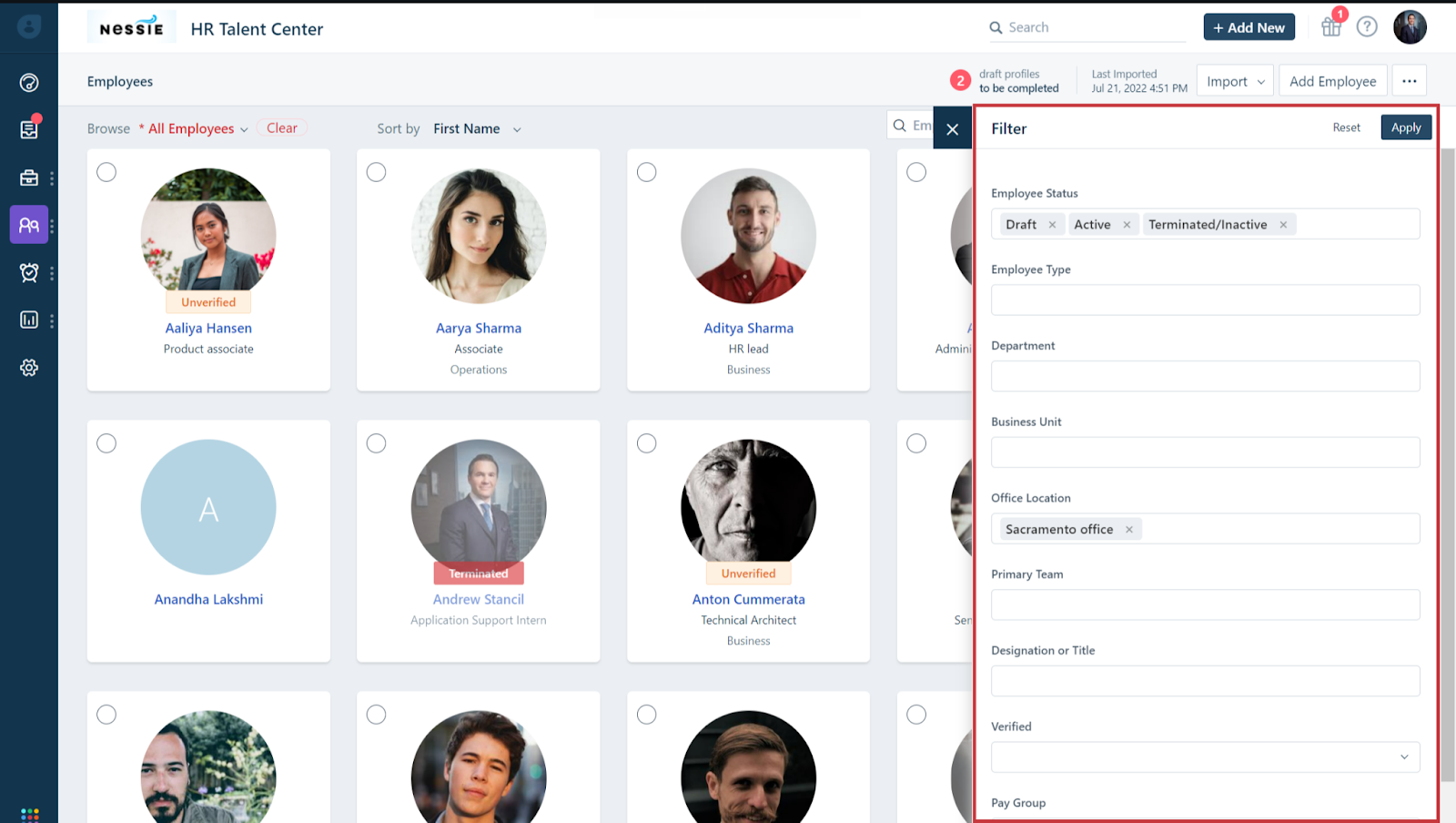Open the Verified dropdown
Screen dimensions: 1456x823
pos(1205,757)
